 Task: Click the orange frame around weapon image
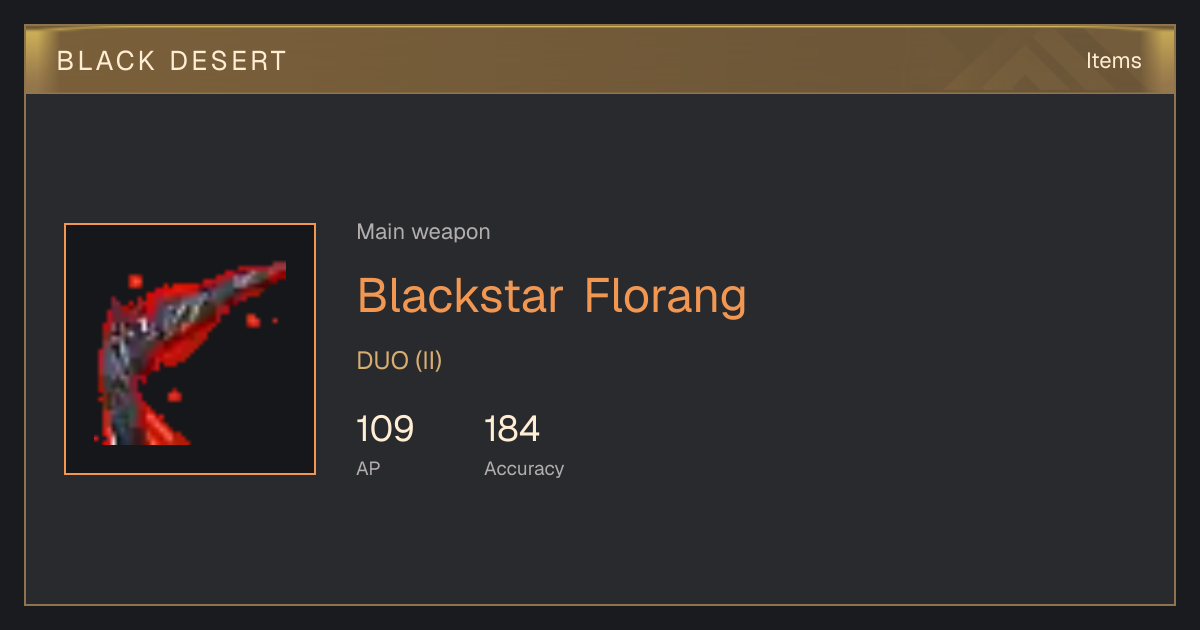190,224
